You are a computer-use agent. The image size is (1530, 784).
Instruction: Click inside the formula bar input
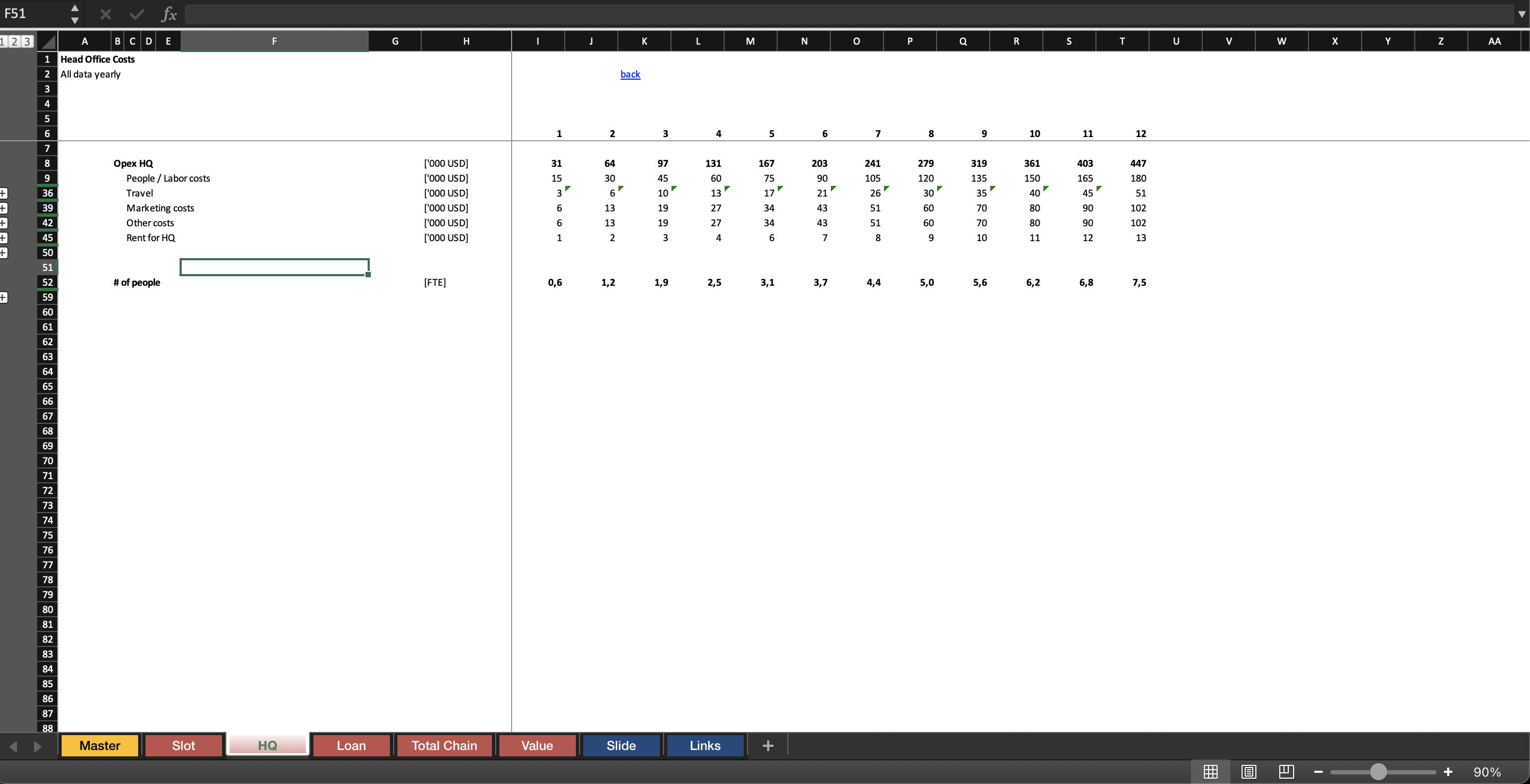[849, 14]
